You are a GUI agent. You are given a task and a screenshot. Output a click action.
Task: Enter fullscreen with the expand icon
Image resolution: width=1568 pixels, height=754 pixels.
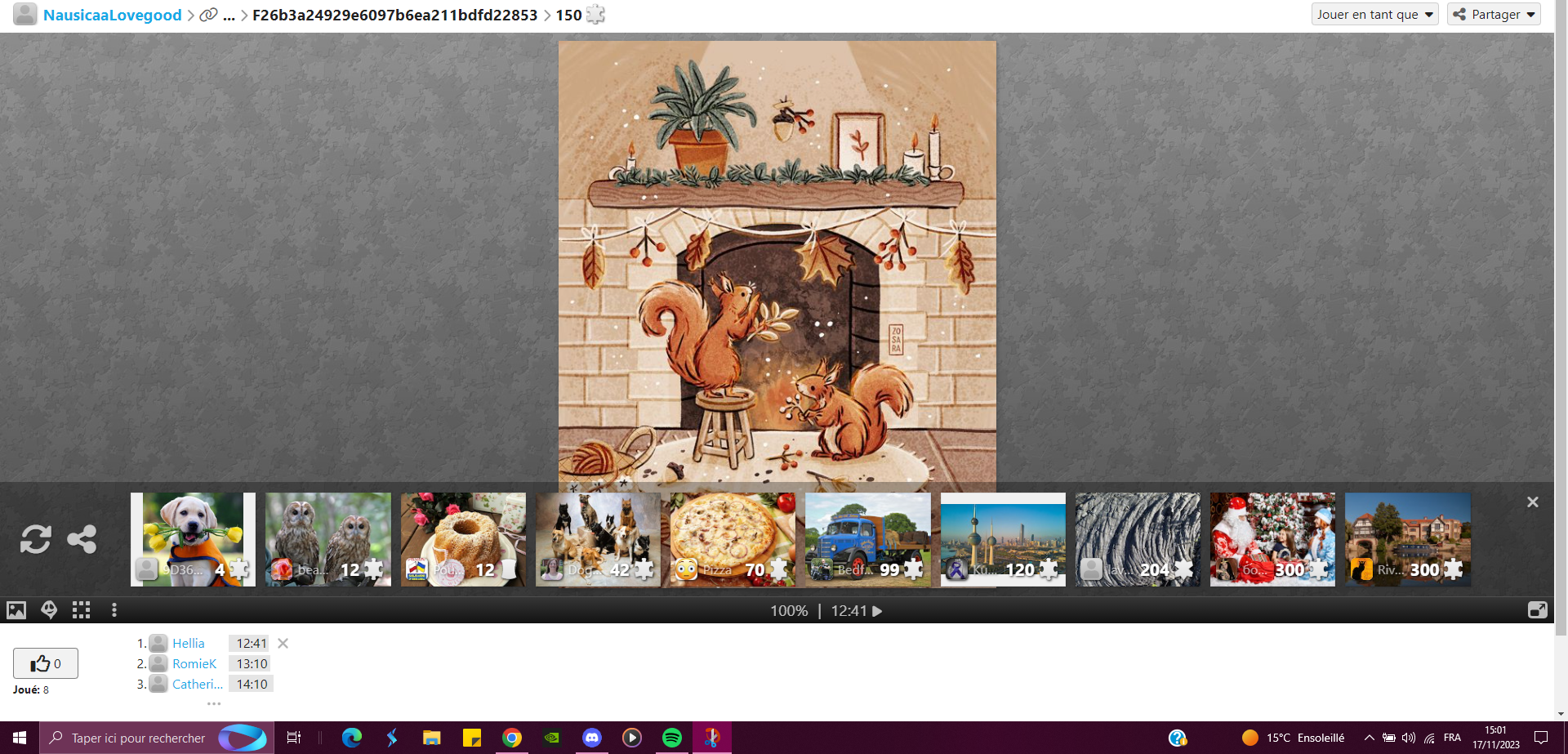coord(1537,610)
